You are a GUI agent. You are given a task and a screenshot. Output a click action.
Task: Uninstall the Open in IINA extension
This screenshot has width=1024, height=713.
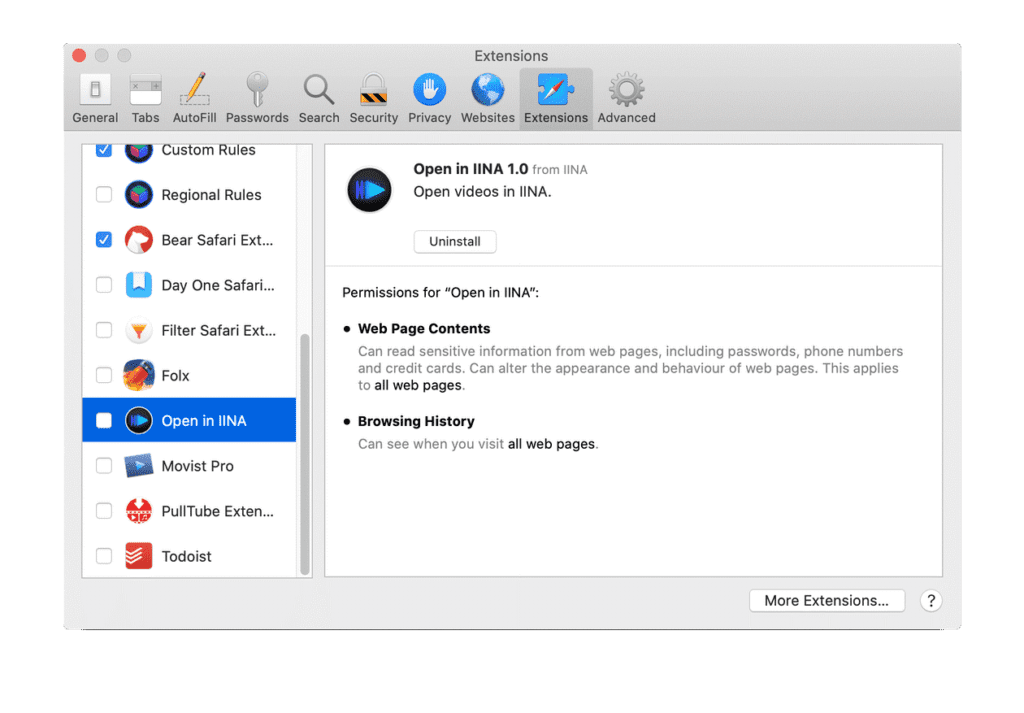point(455,242)
